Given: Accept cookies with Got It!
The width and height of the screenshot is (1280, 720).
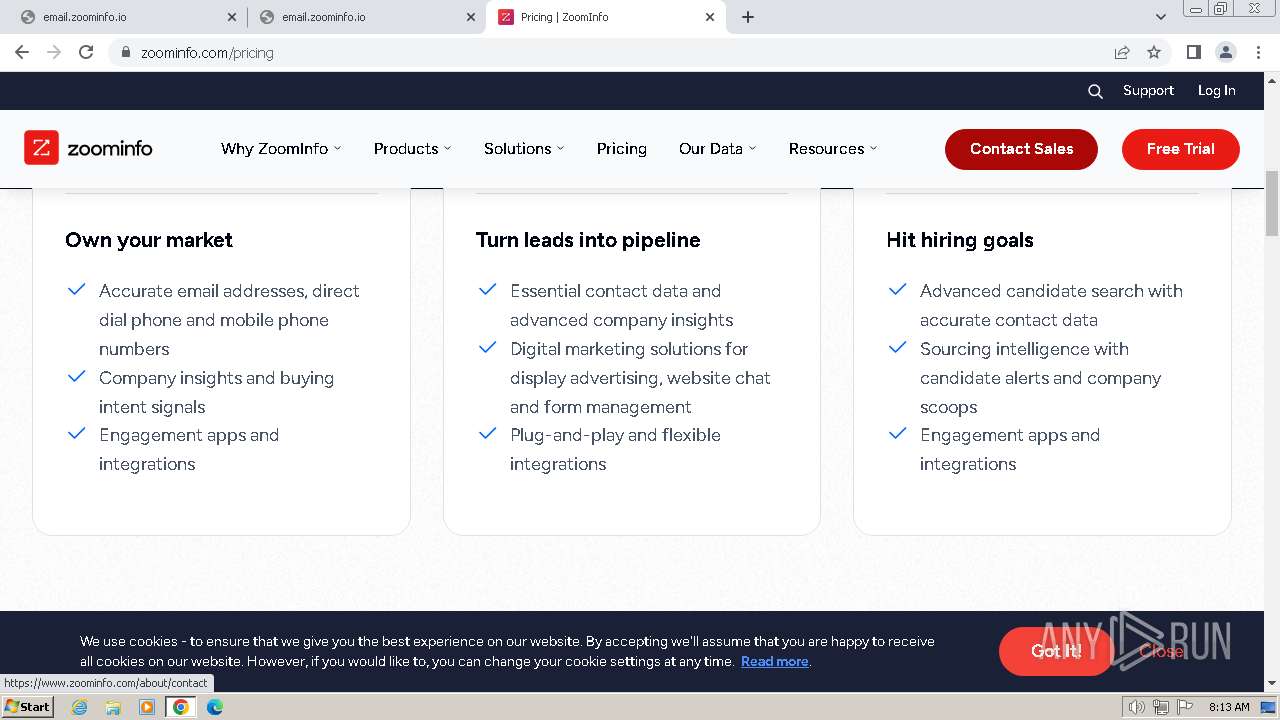Looking at the screenshot, I should click(x=1056, y=651).
